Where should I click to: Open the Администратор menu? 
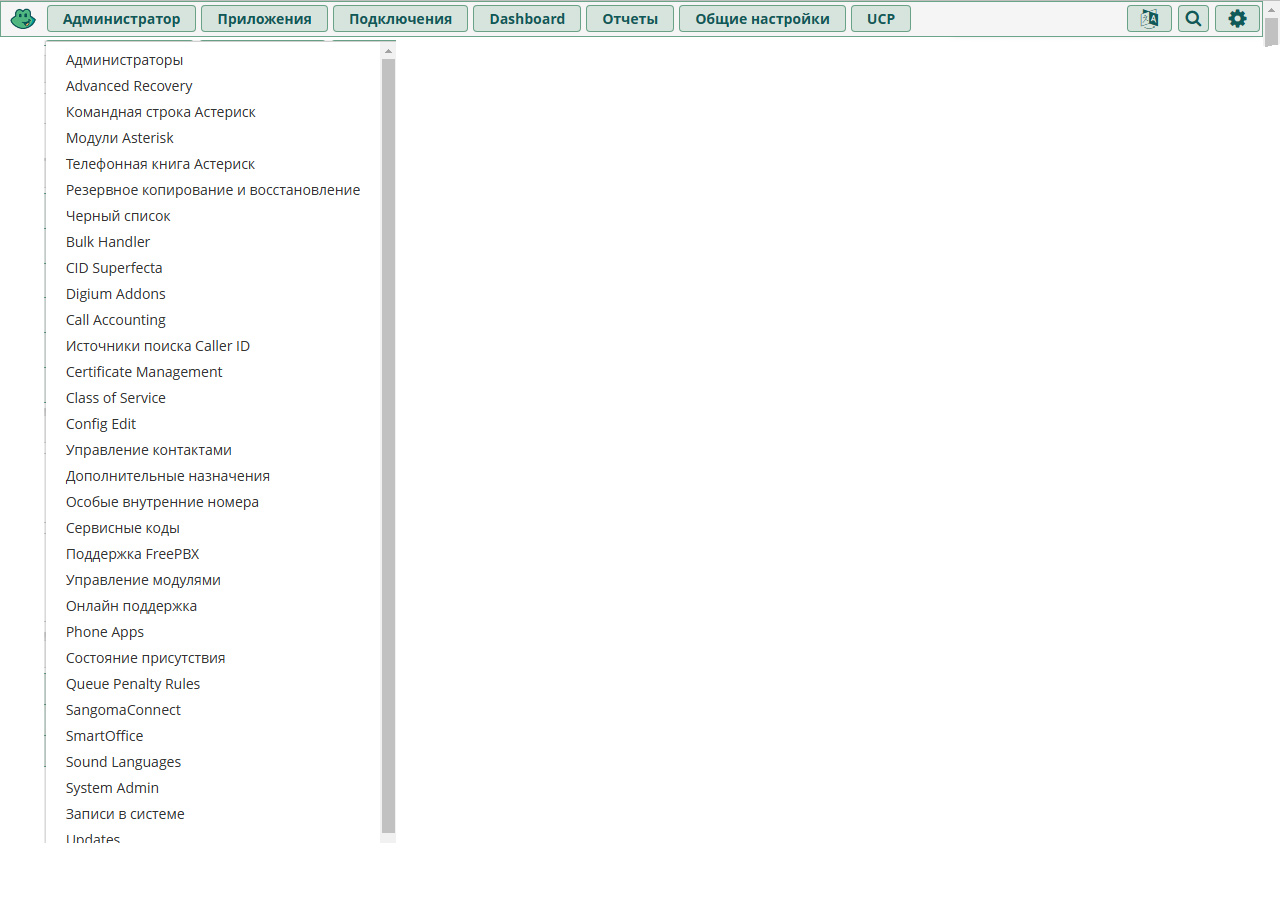pyautogui.click(x=121, y=19)
